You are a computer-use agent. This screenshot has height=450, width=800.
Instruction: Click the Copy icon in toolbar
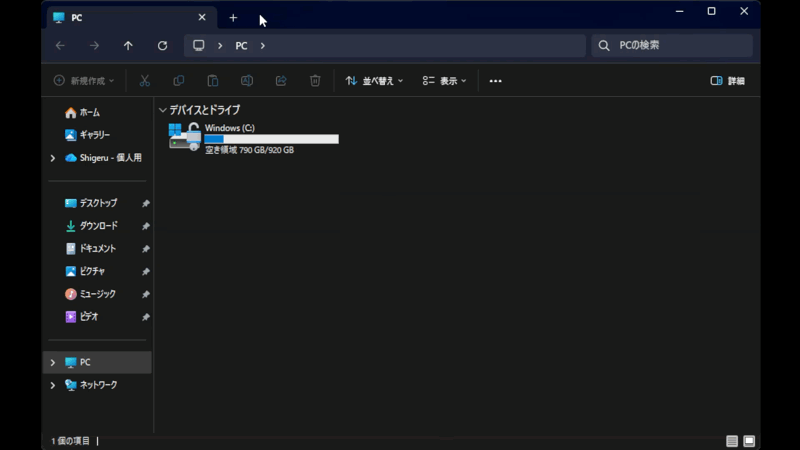[x=179, y=81]
